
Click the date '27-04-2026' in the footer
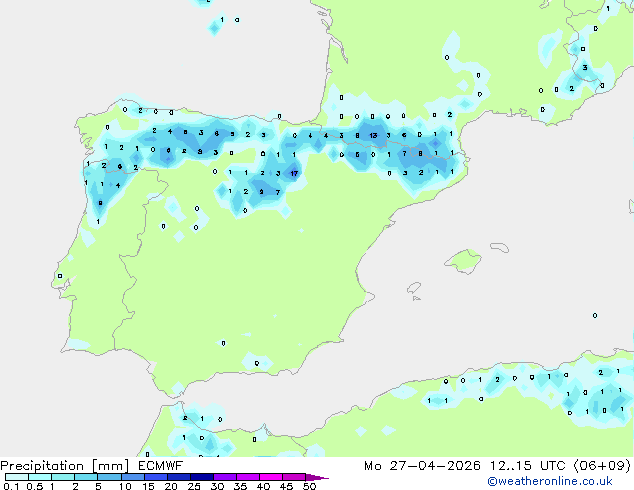pyautogui.click(x=435, y=466)
